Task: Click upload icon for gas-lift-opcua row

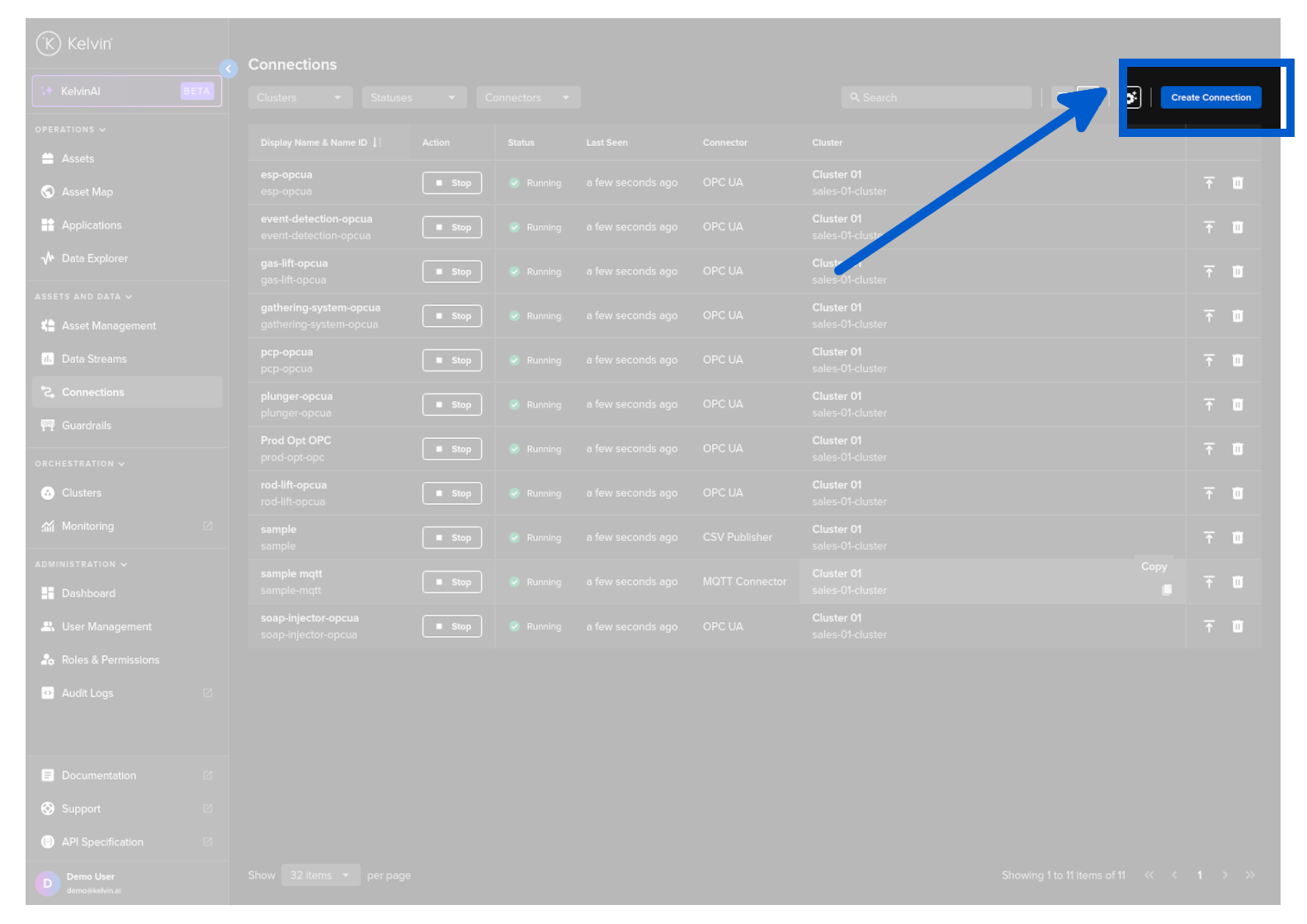Action: 1209,271
